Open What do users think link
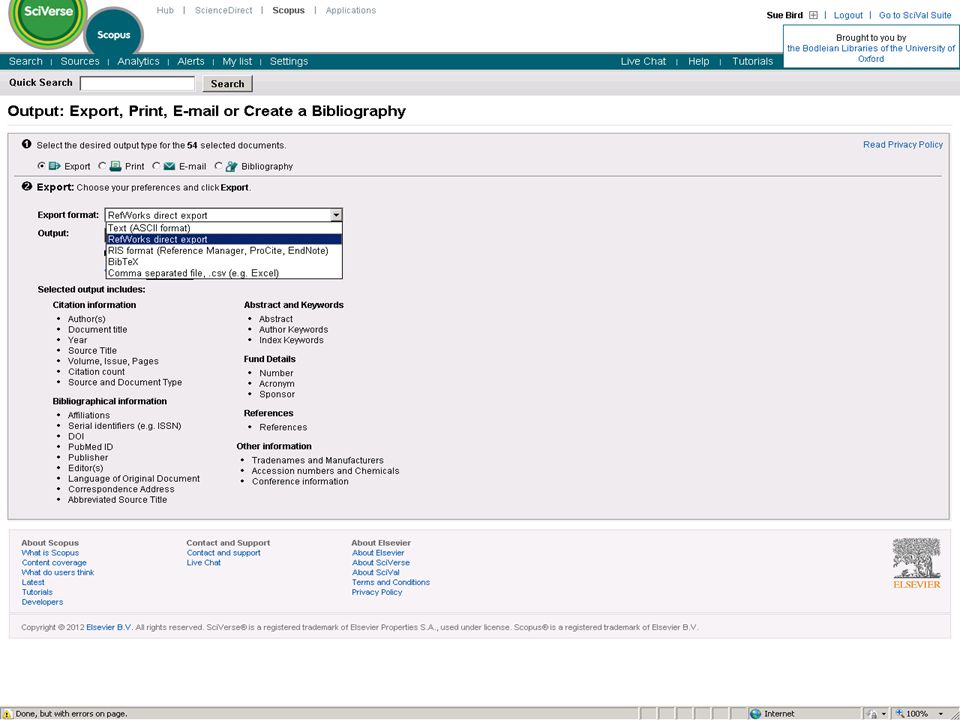960x720 pixels. 58,572
